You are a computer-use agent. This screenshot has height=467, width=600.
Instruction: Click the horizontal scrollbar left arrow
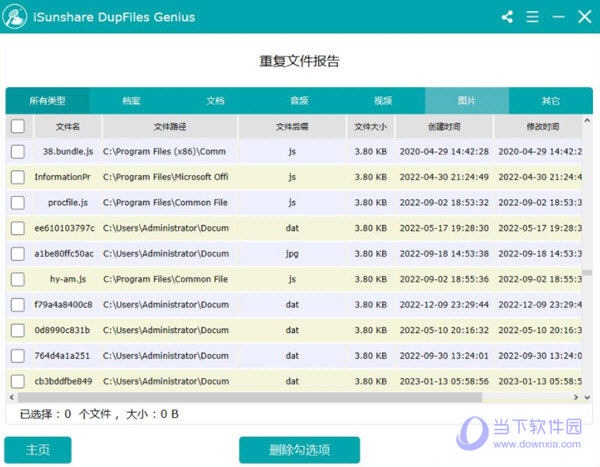[x=12, y=397]
